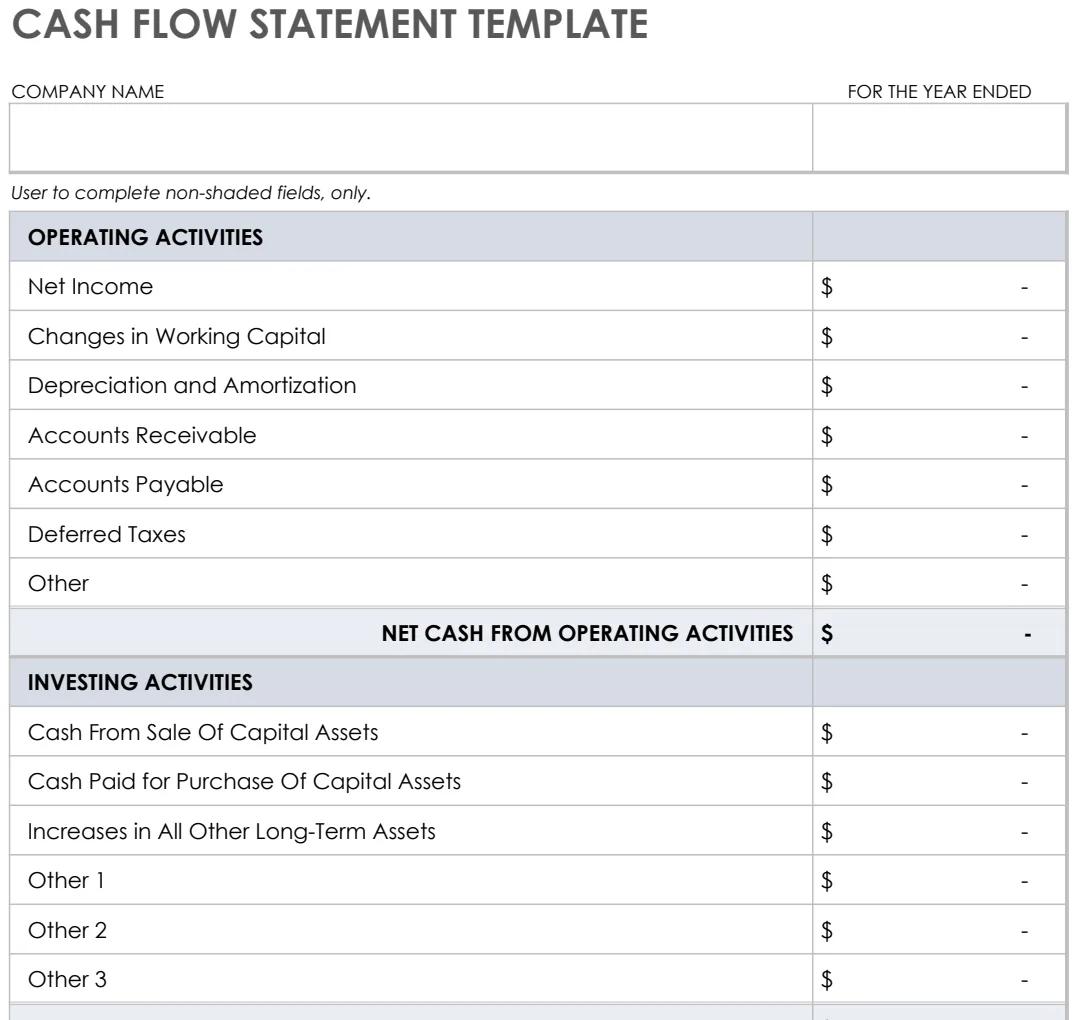This screenshot has width=1077, height=1020.
Task: Select the Net Income row label
Action: click(x=90, y=286)
